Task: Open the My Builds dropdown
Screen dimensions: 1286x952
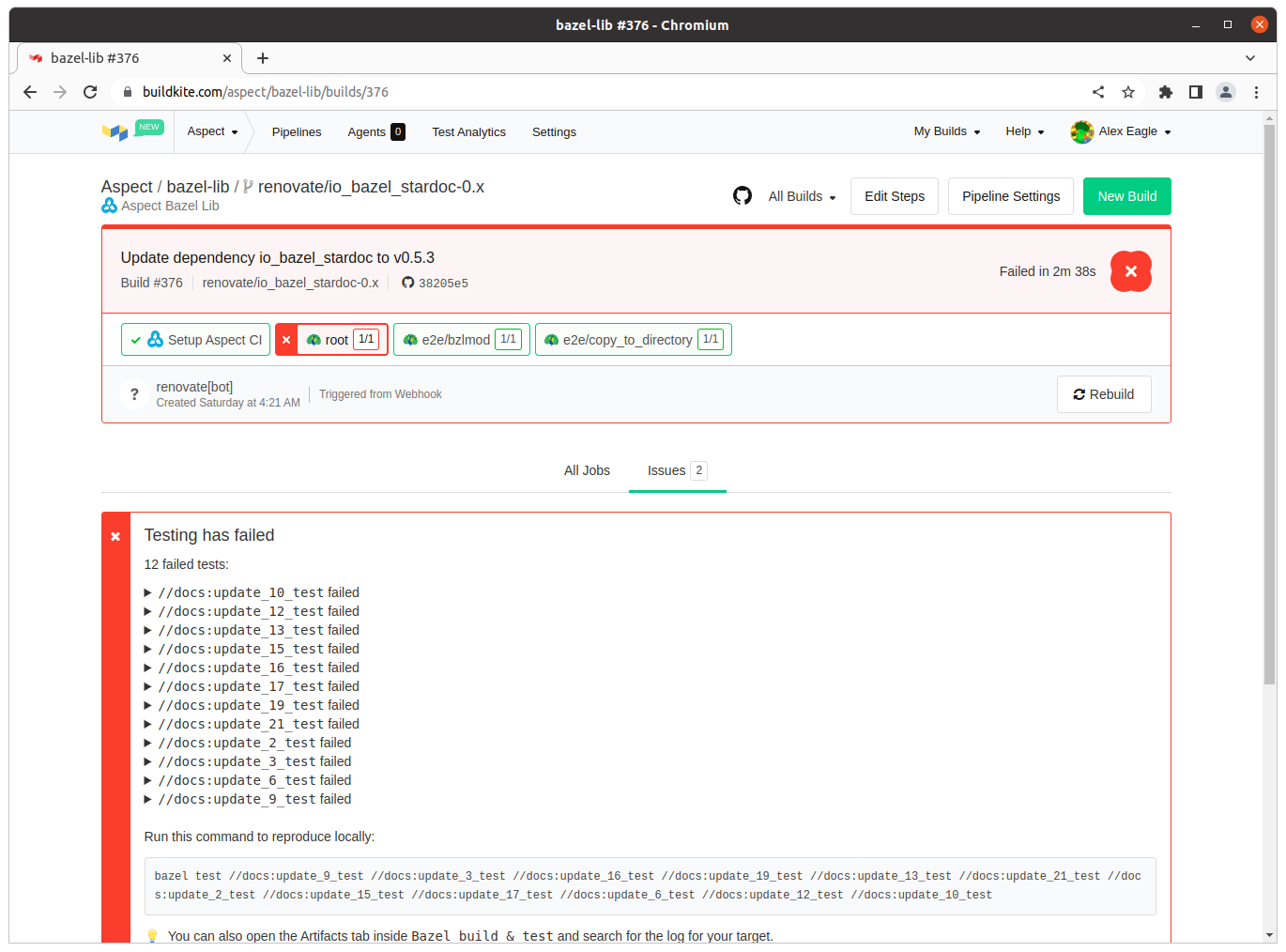Action: pos(947,131)
